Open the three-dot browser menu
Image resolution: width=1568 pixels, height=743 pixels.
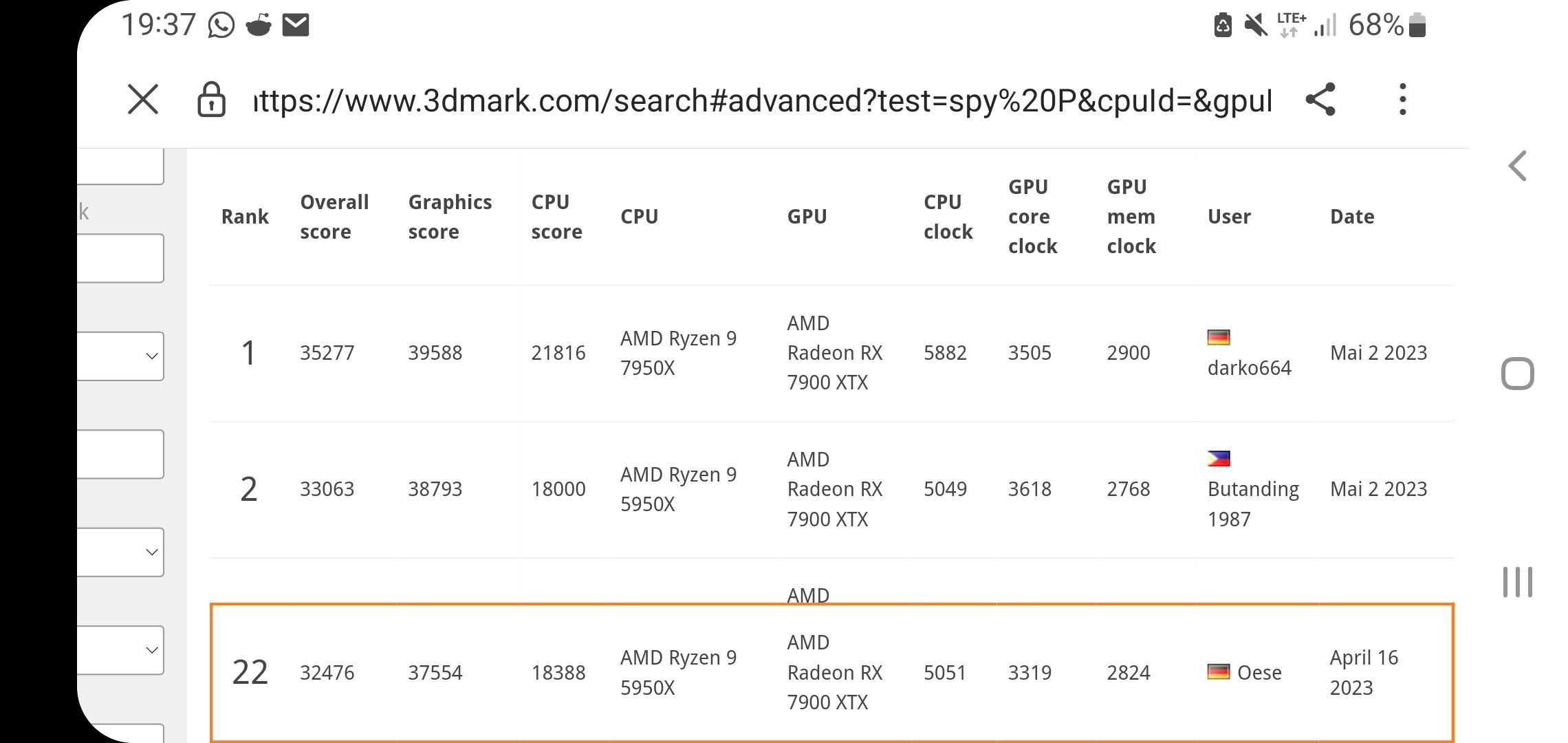[1403, 100]
